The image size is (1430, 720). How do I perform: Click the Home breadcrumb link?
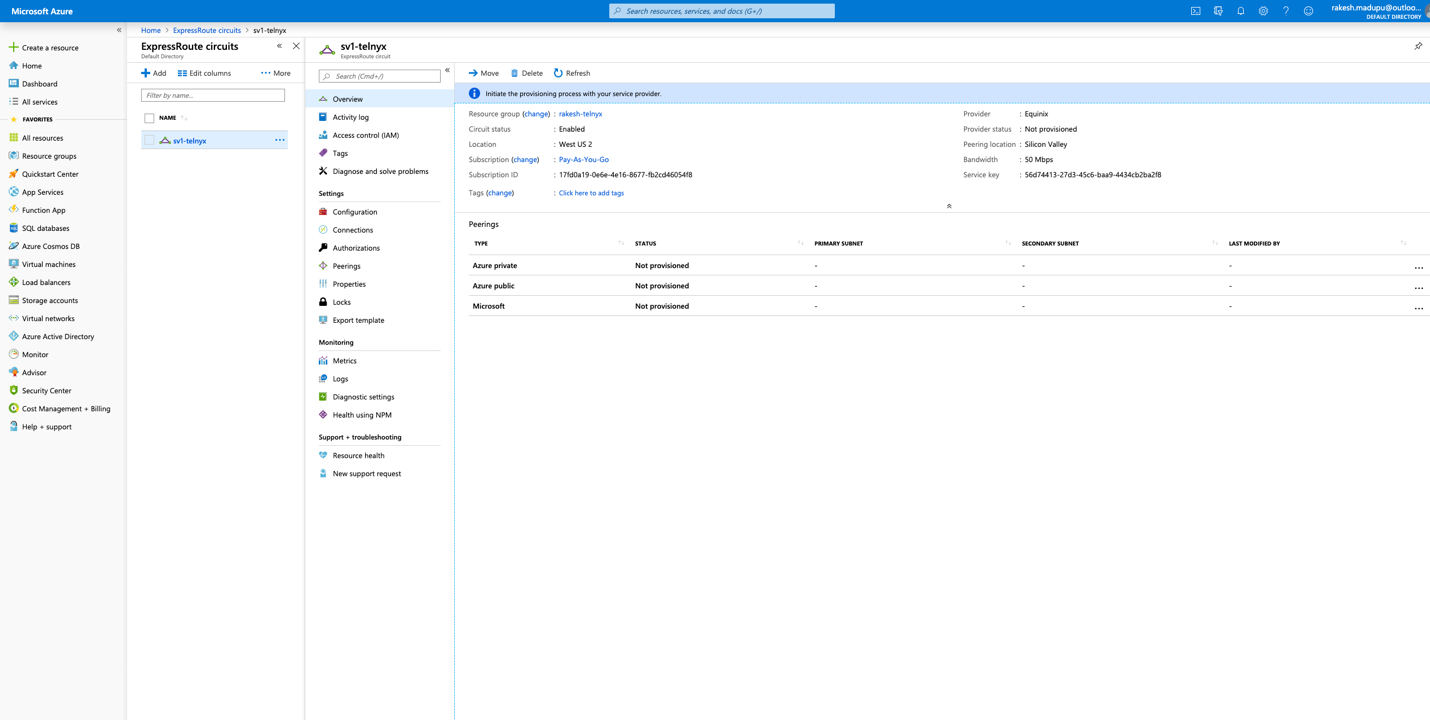pos(151,30)
